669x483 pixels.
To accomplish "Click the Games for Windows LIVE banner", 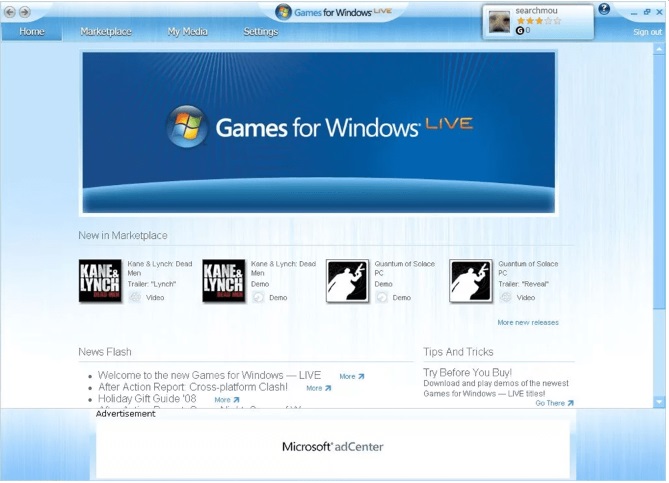I will tap(318, 133).
